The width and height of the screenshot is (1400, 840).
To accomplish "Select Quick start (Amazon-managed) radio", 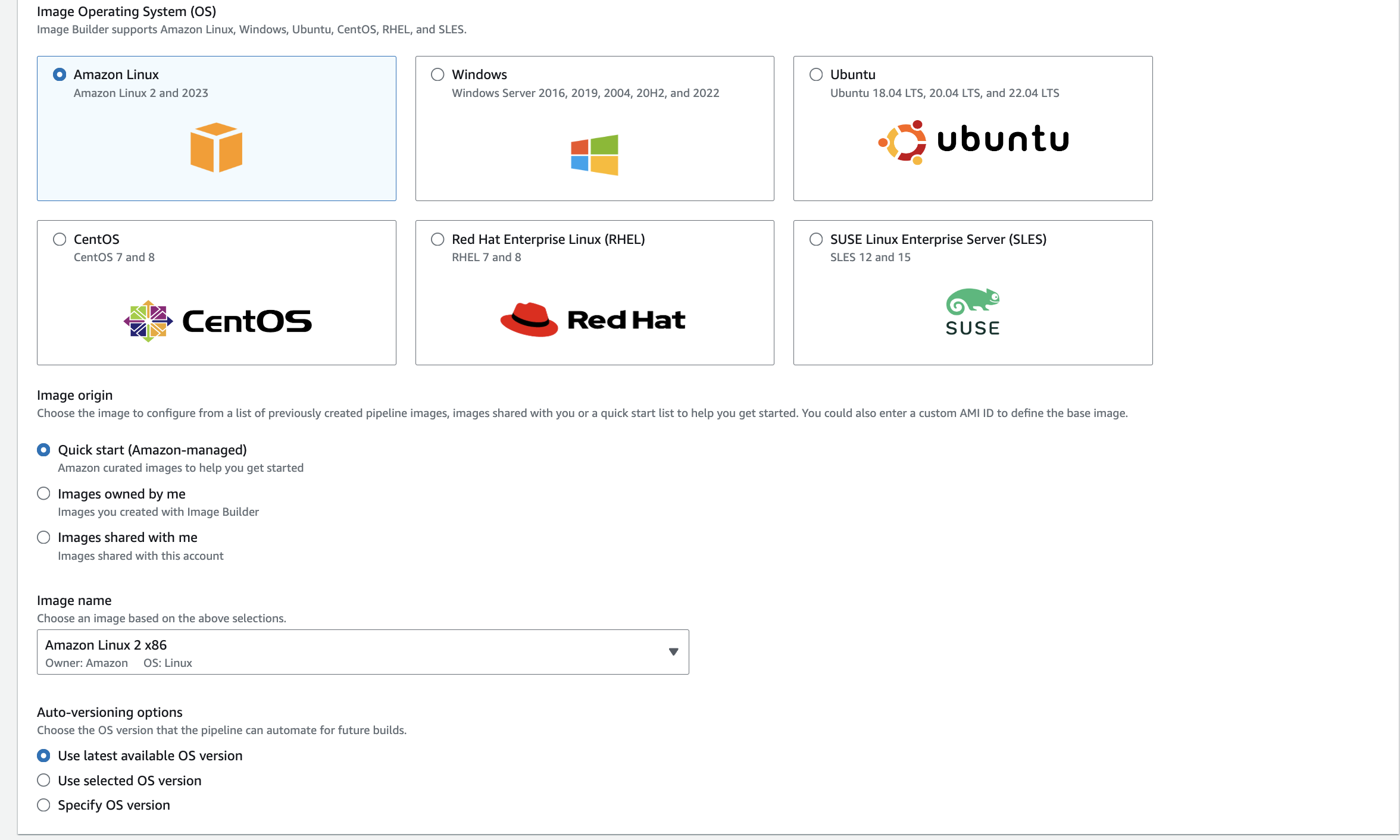I will (x=43, y=450).
